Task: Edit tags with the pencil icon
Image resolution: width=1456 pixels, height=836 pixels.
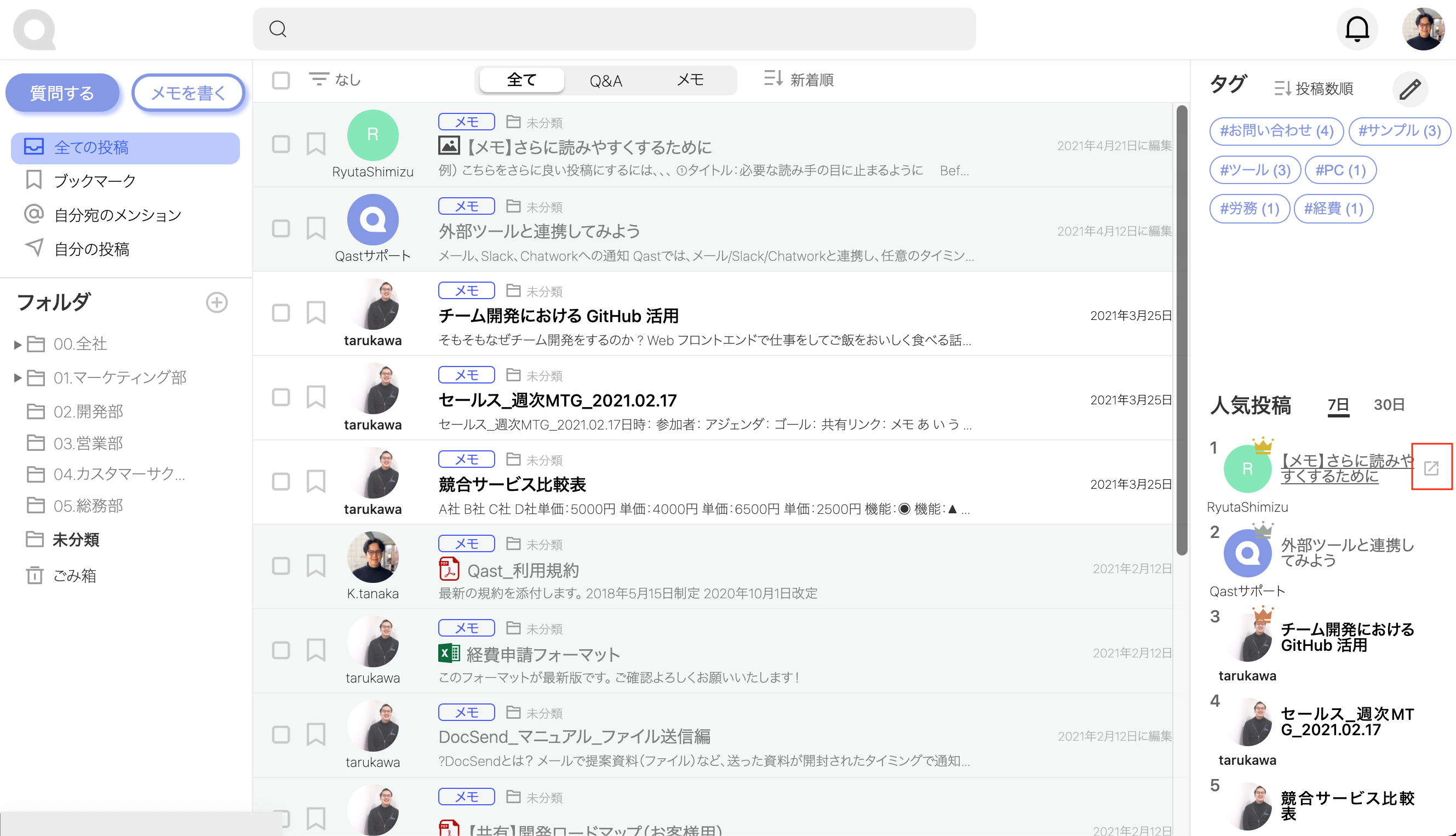Action: (x=1409, y=89)
